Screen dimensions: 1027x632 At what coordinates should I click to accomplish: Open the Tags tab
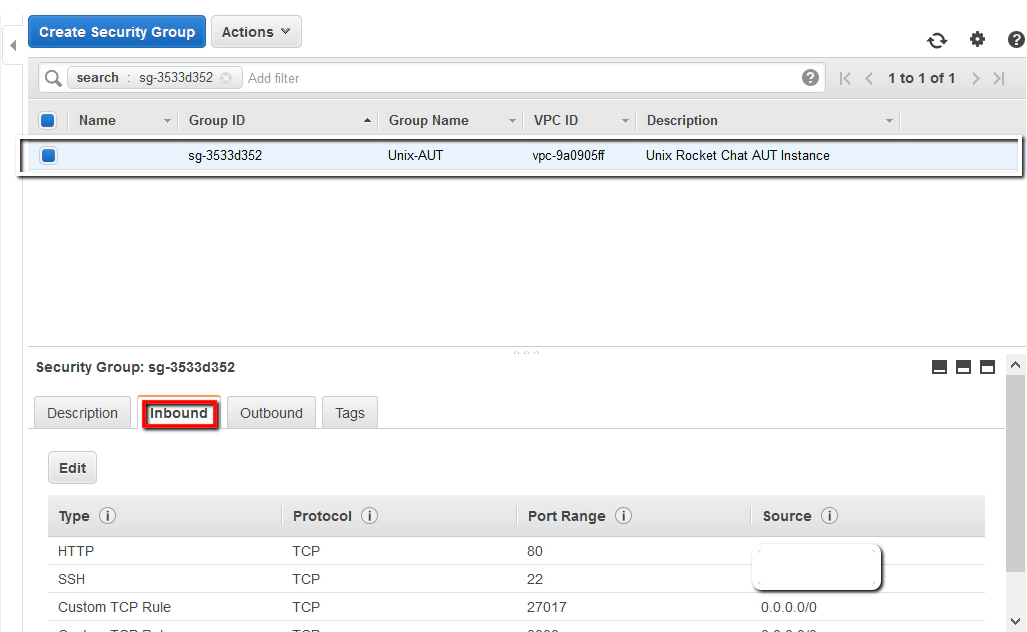pyautogui.click(x=349, y=412)
